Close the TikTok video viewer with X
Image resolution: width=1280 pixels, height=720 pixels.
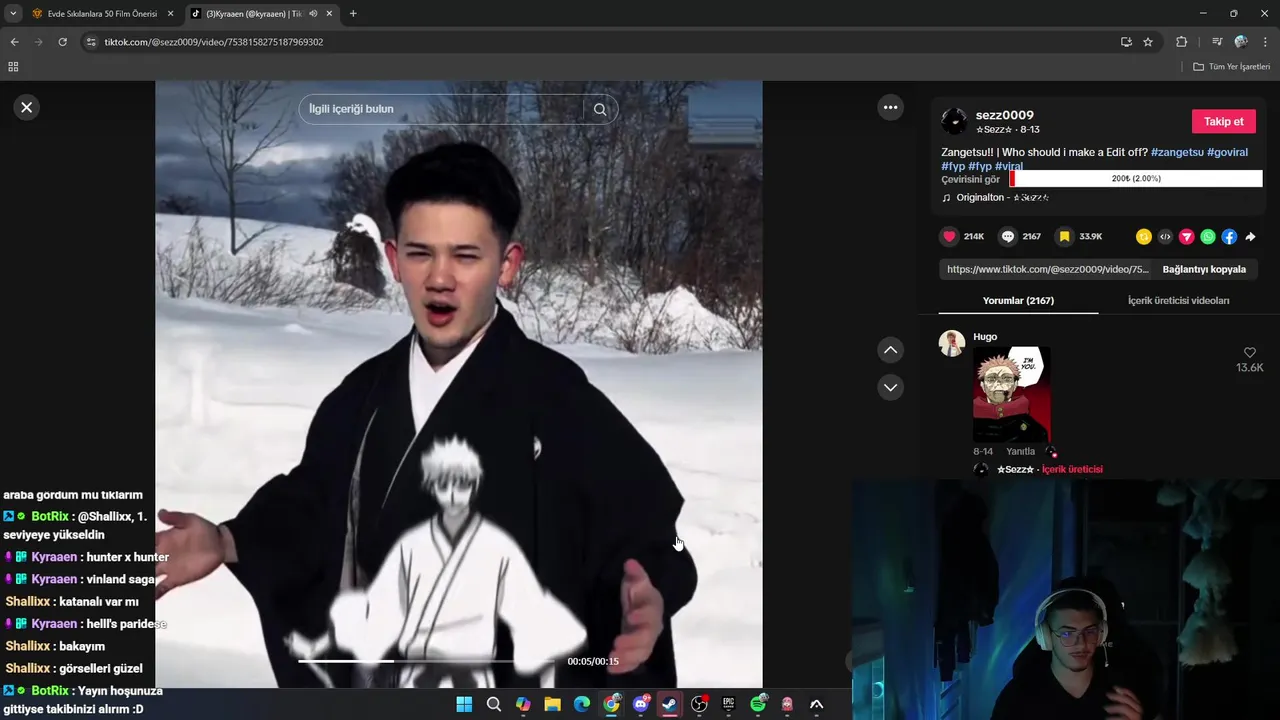coord(27,107)
